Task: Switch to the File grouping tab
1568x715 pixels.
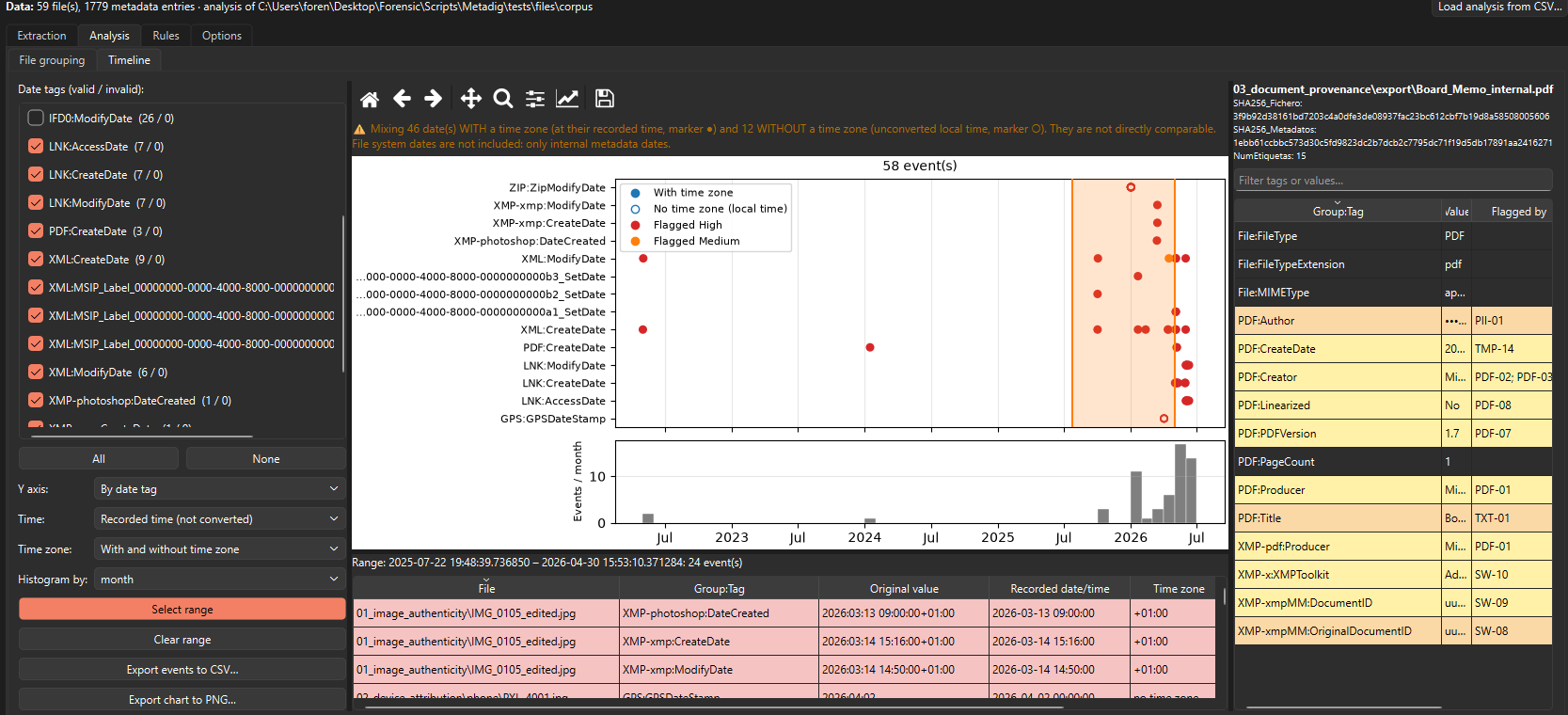Action: 52,60
